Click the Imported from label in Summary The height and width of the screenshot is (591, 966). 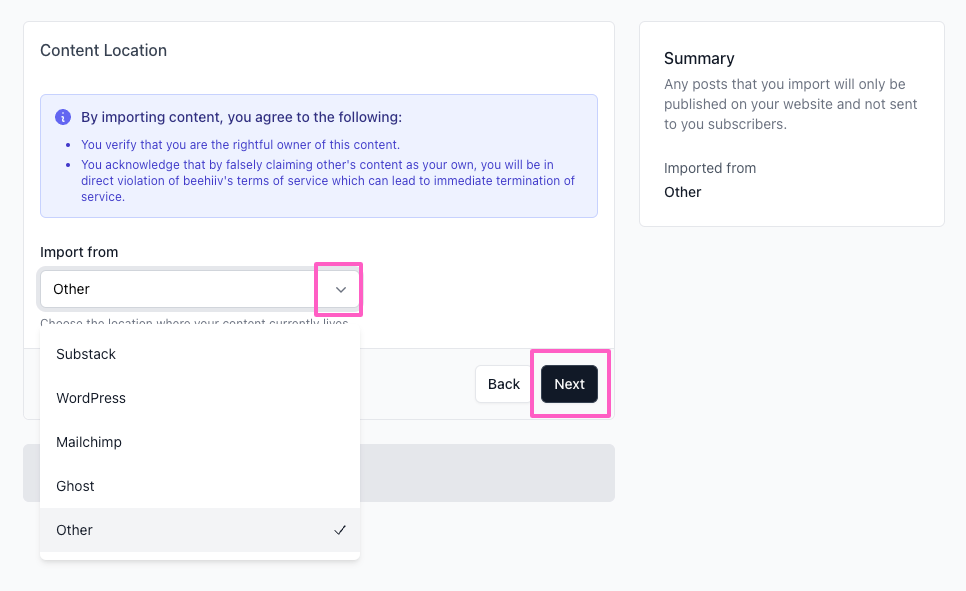[x=710, y=168]
